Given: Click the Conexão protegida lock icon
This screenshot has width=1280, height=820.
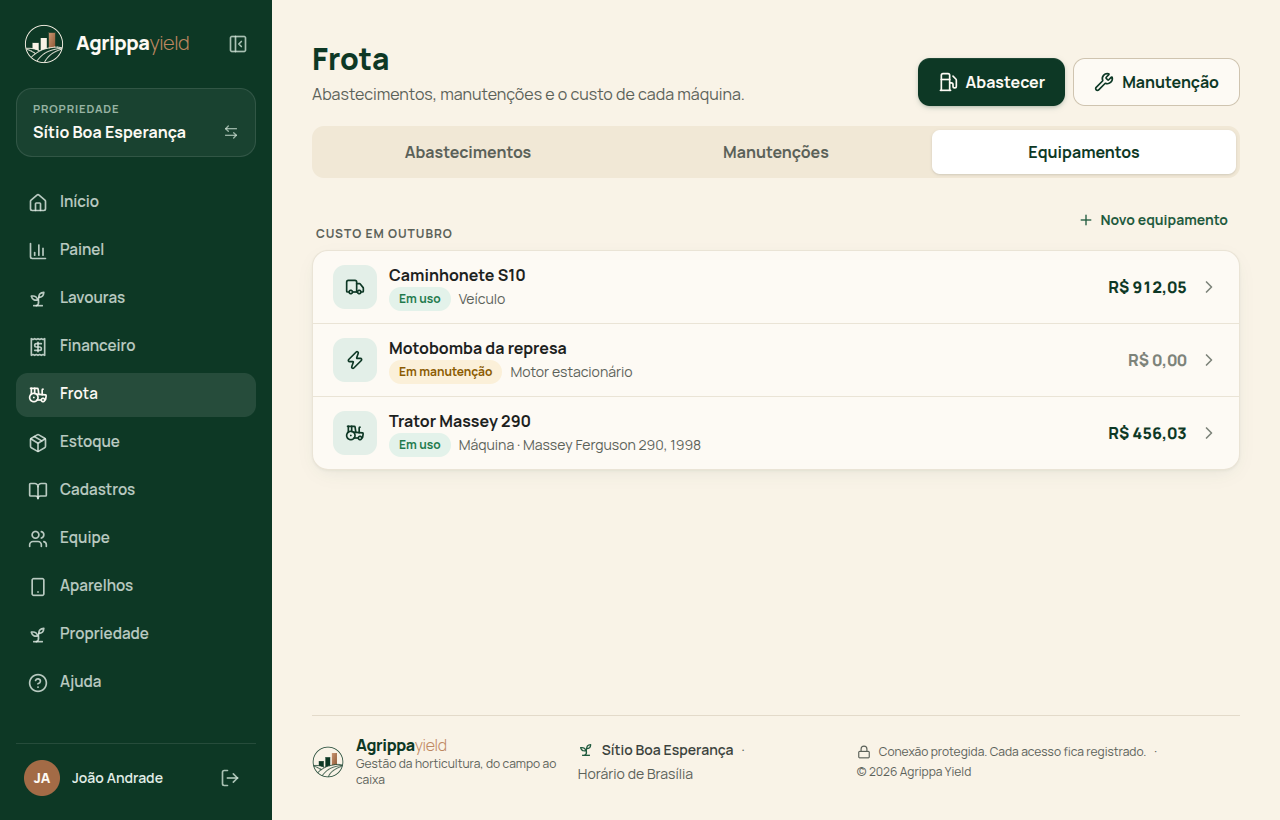Looking at the screenshot, I should [x=864, y=752].
